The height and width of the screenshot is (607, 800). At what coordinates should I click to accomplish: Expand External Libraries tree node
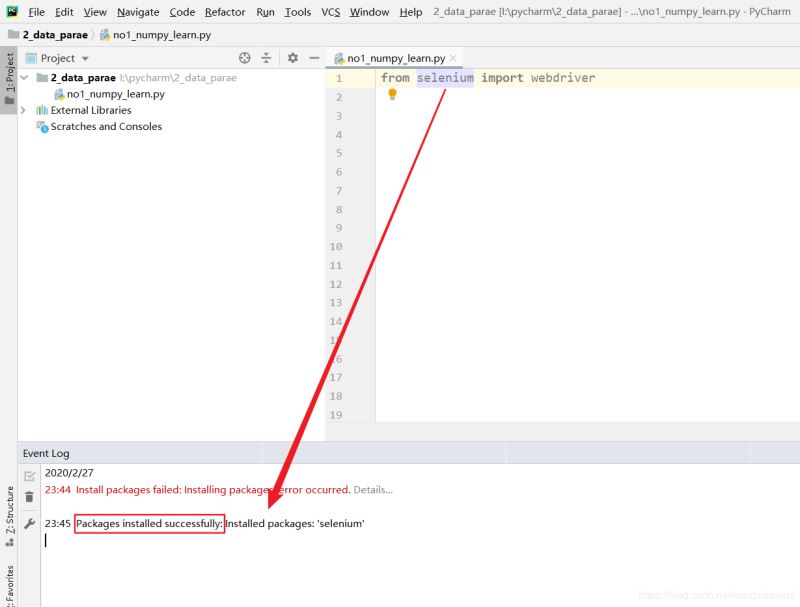[24, 110]
